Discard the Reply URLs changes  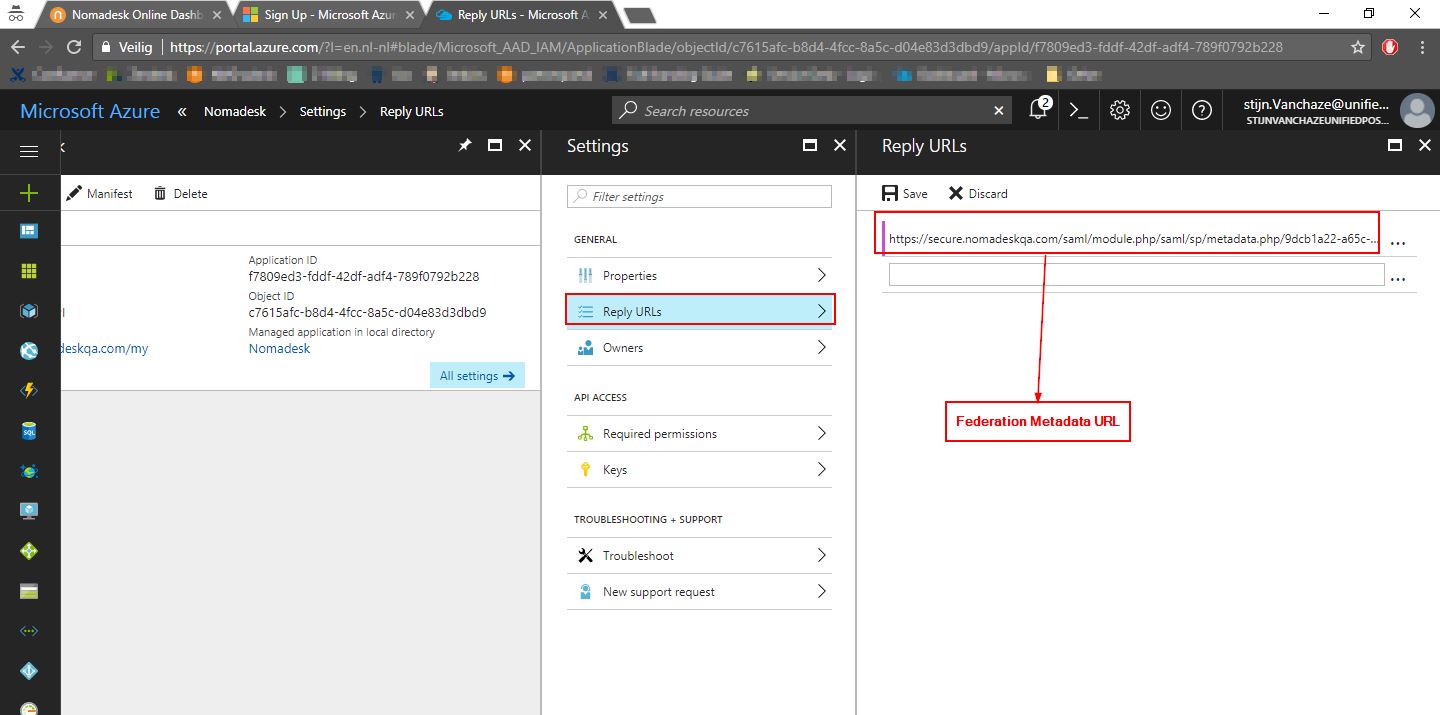click(x=978, y=193)
